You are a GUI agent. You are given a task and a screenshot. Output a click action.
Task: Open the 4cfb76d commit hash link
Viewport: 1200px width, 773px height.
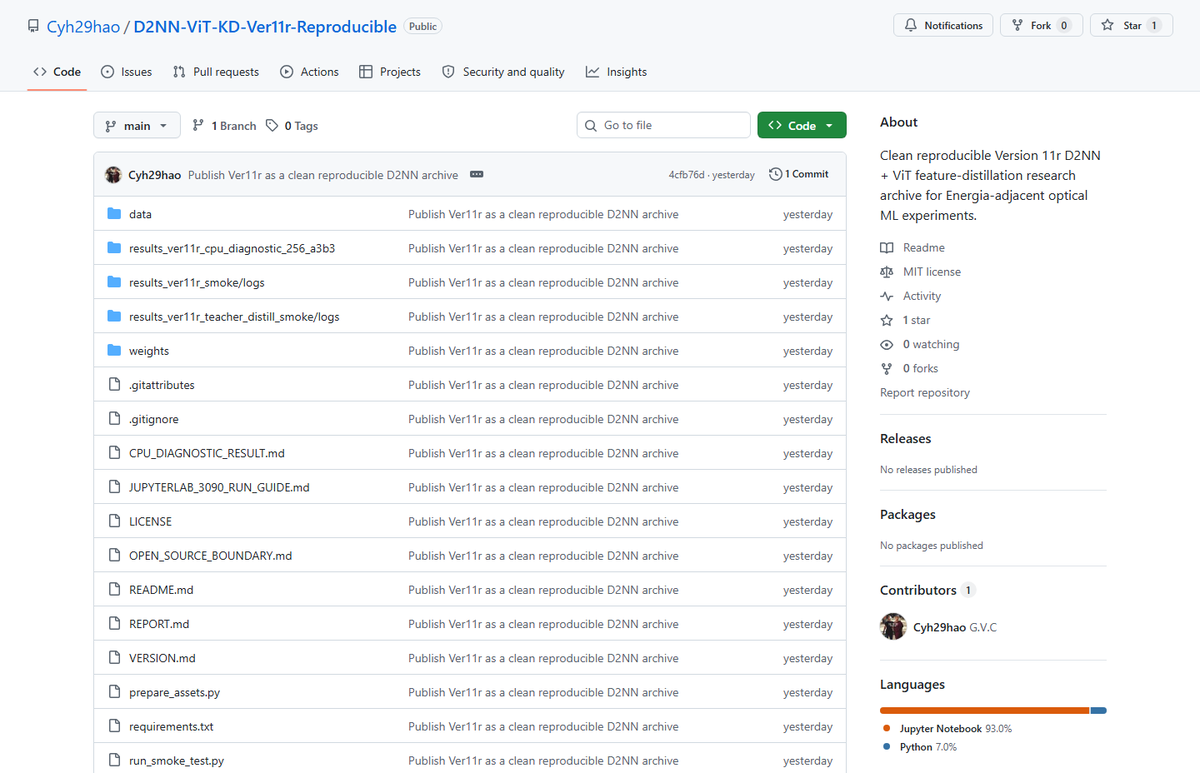tap(687, 175)
